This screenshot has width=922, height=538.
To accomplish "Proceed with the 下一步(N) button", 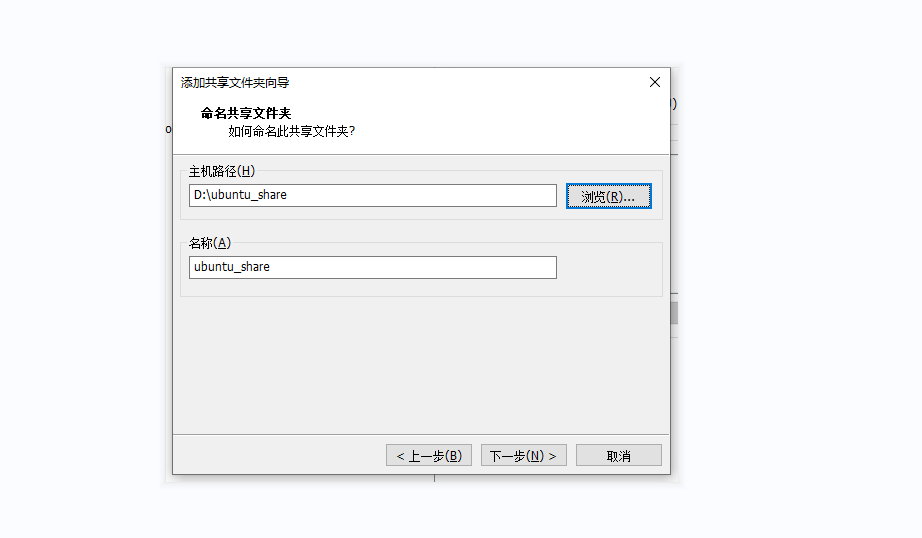I will (x=523, y=456).
